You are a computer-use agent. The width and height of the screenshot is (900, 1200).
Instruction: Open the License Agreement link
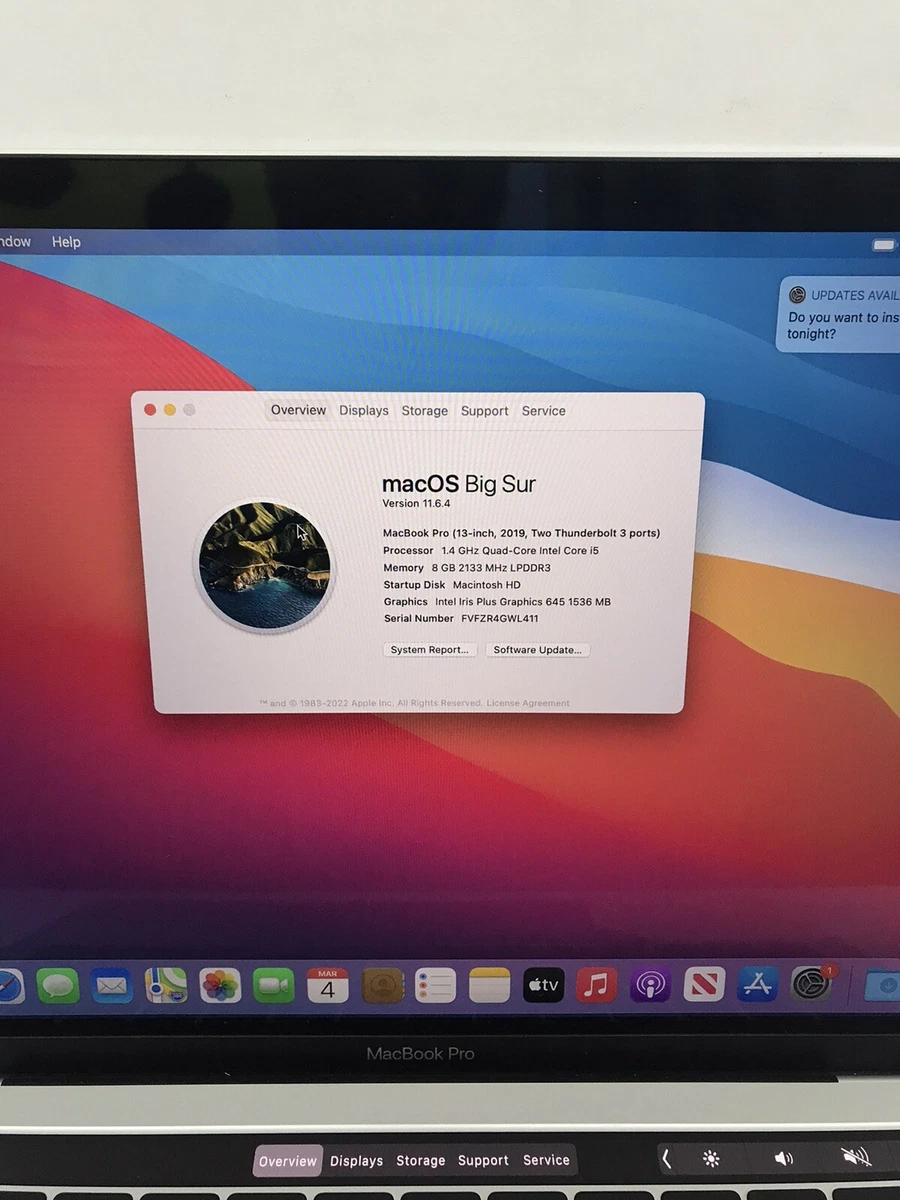tap(528, 703)
